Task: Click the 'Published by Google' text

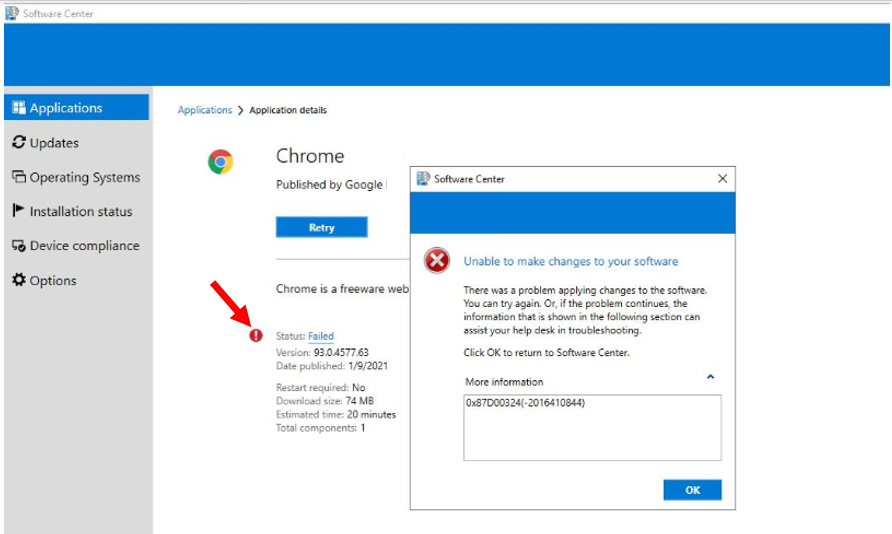Action: (329, 185)
